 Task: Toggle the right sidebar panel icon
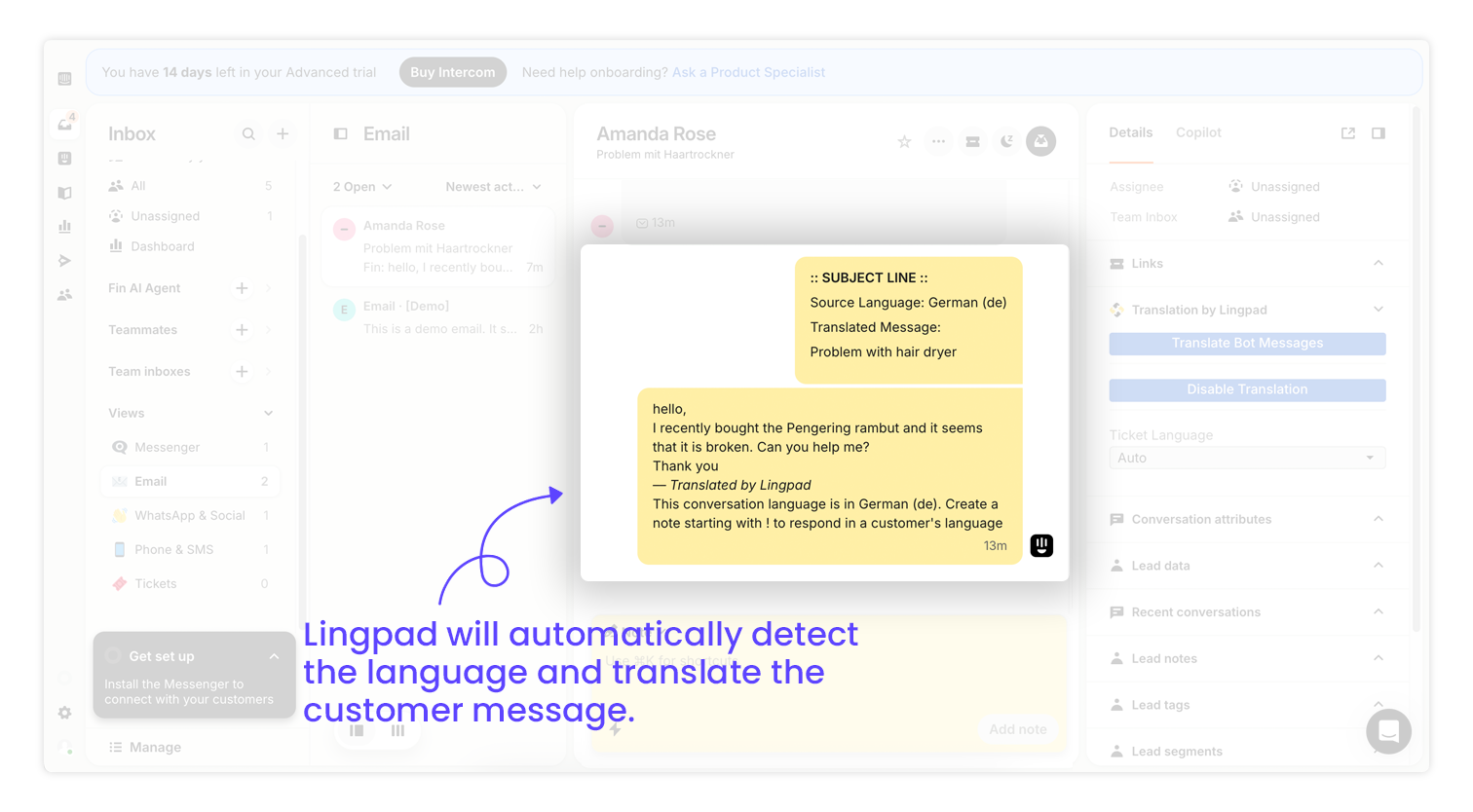[1379, 133]
